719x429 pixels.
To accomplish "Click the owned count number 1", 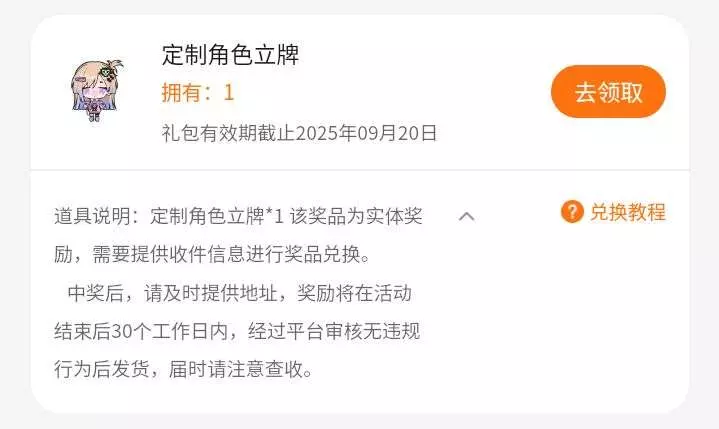I will (x=229, y=93).
